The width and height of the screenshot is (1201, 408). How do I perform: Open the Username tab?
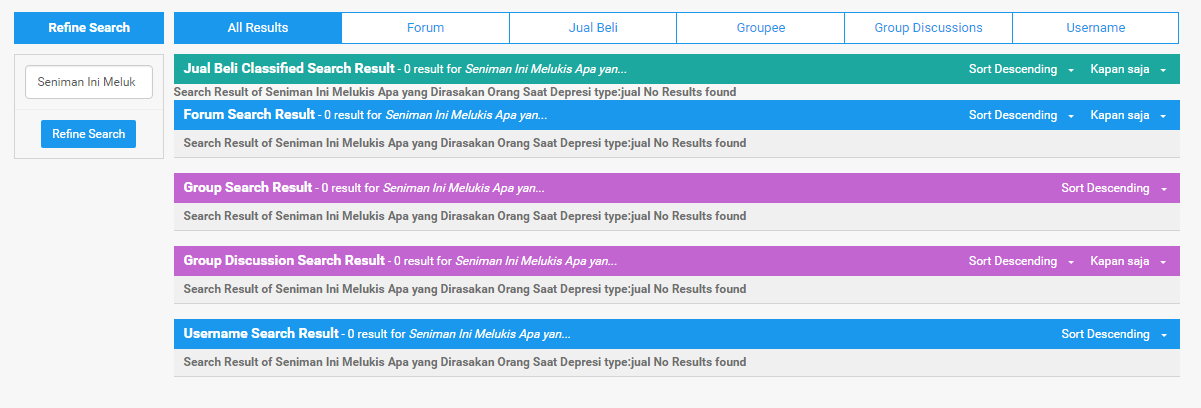pyautogui.click(x=1096, y=28)
